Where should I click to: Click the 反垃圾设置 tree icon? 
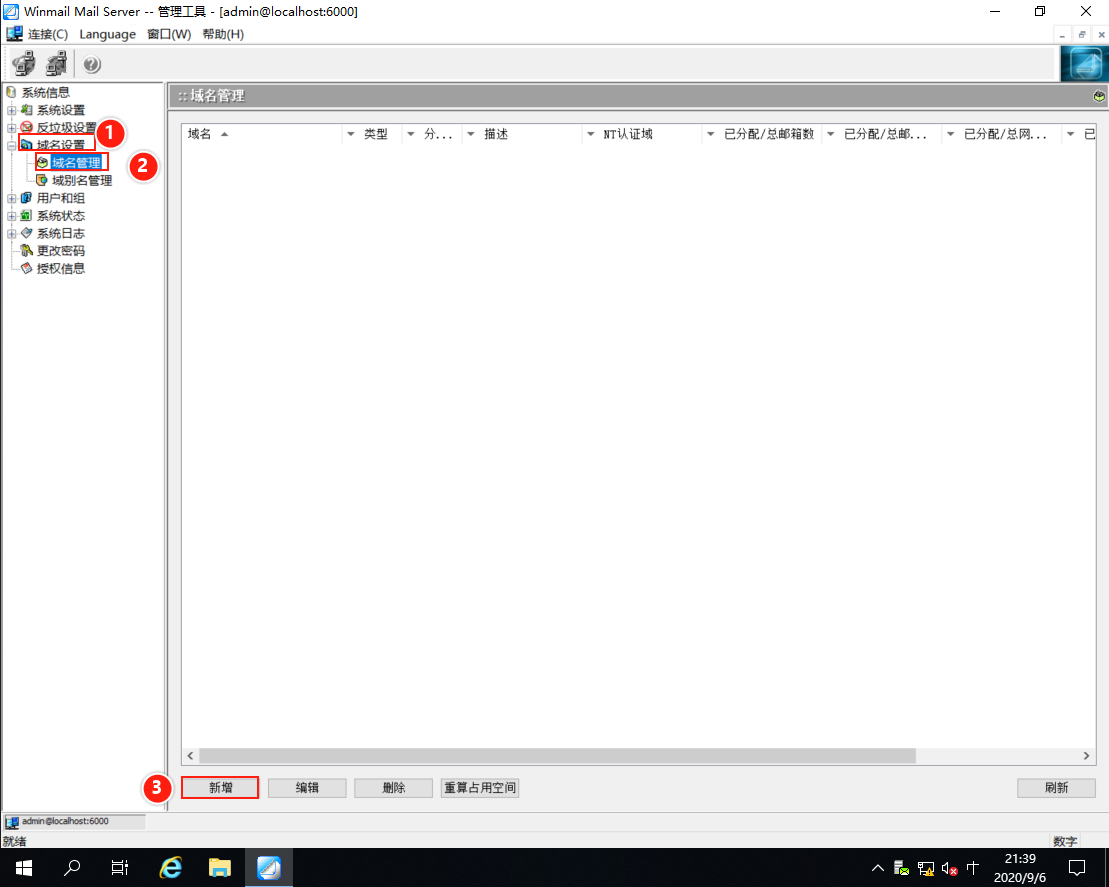(x=27, y=127)
